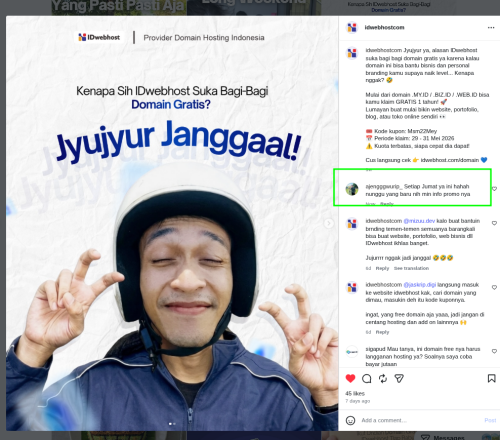The image size is (500, 440).
Task: Open idwebhostcom username in post header
Action: (384, 27)
